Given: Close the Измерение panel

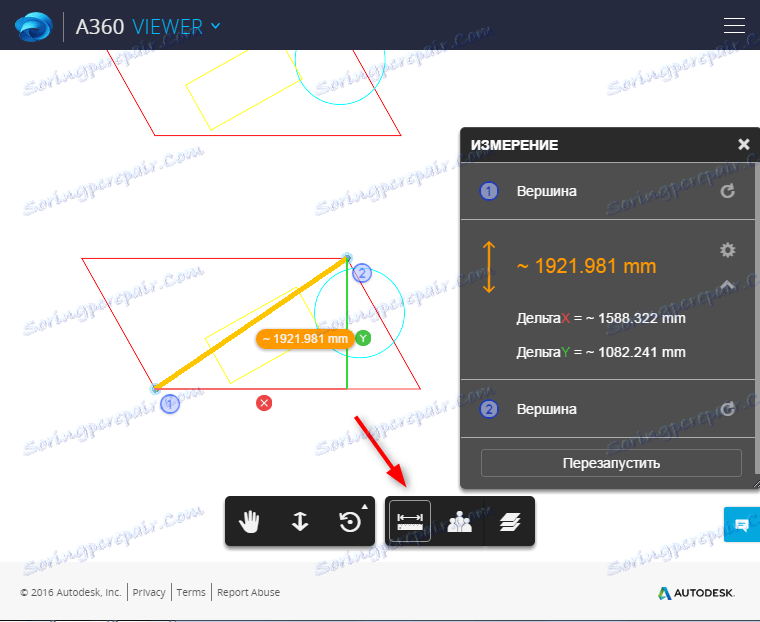Looking at the screenshot, I should tap(744, 144).
